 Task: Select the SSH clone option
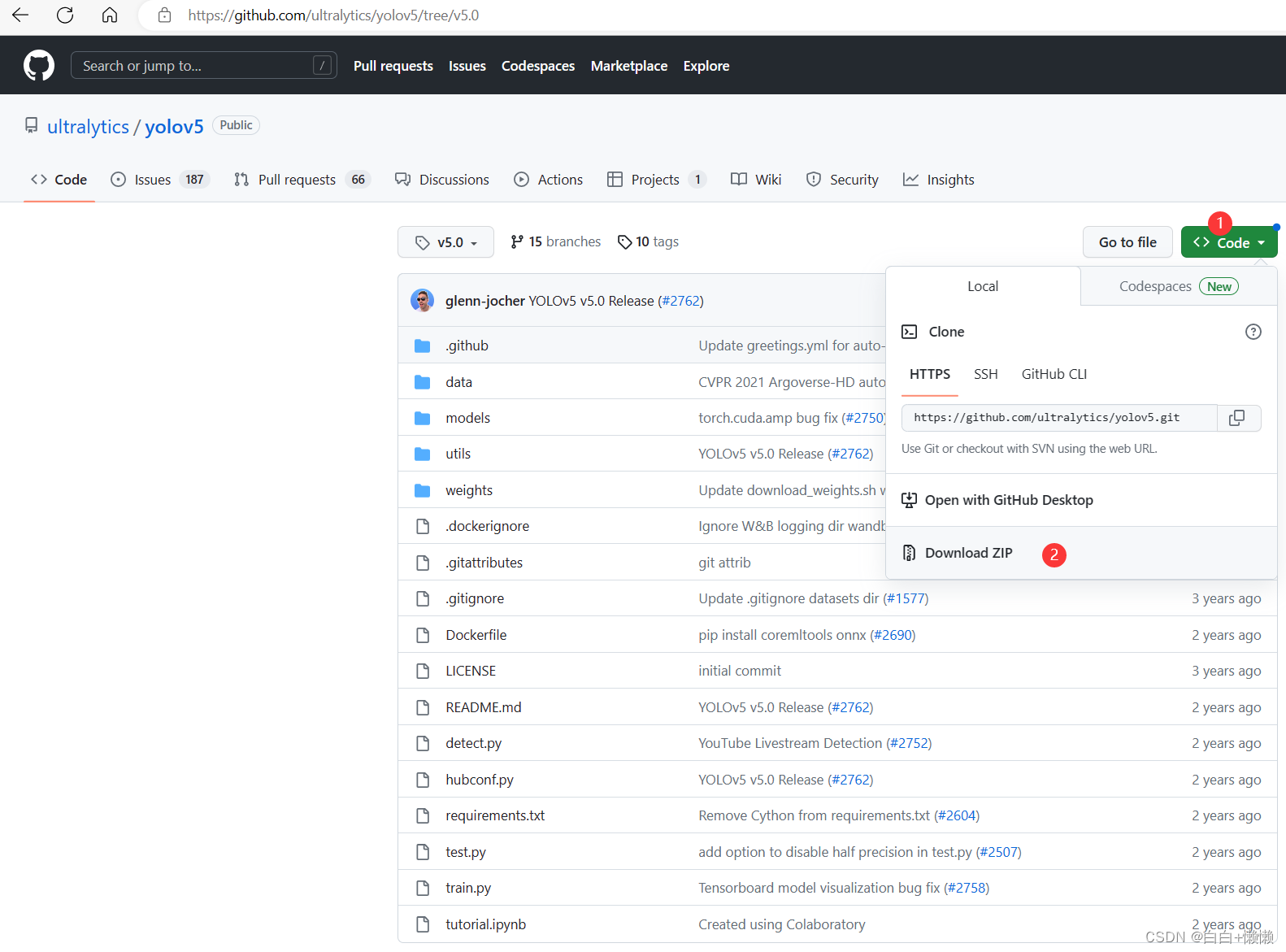pos(986,374)
